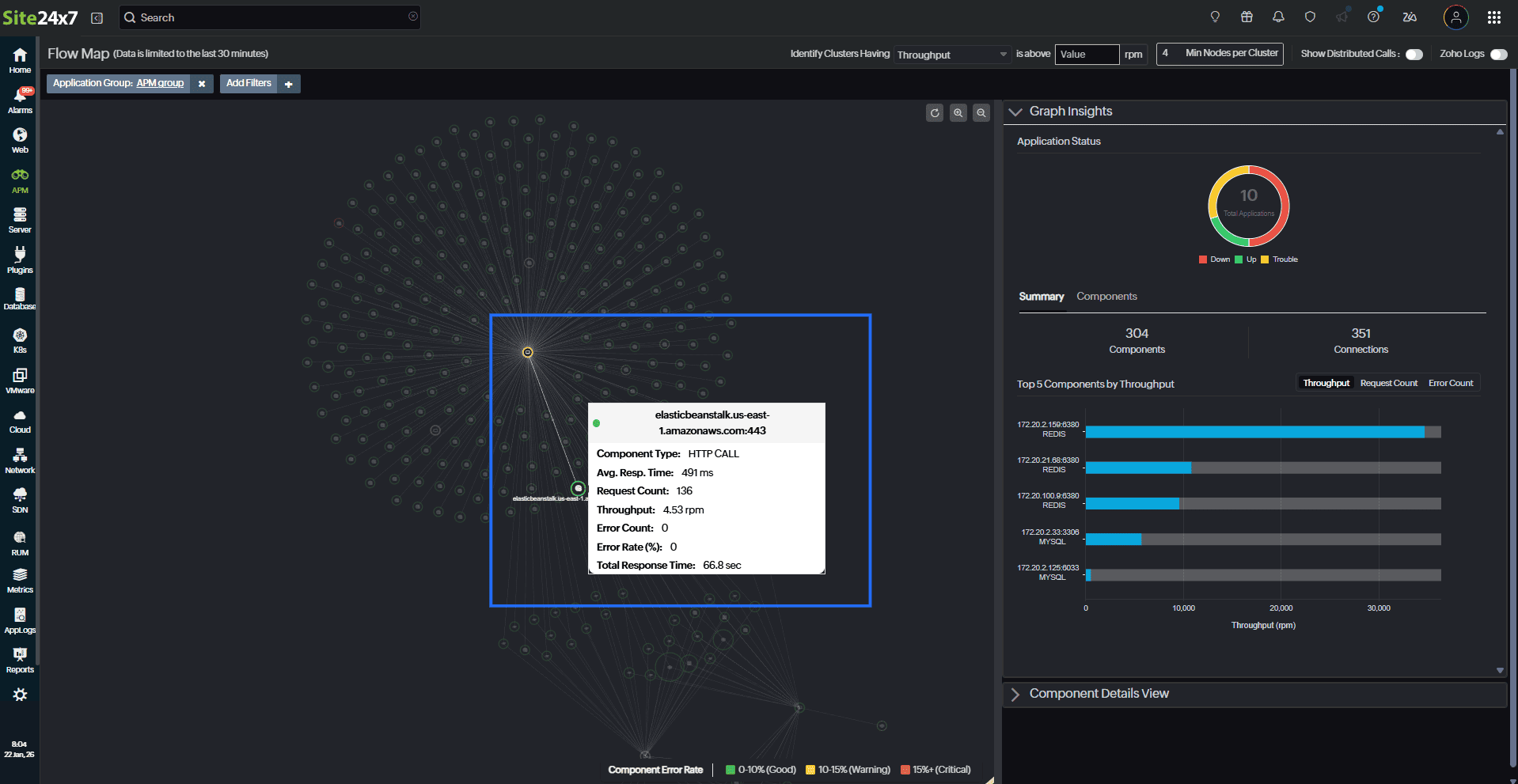This screenshot has height=784, width=1518.
Task: Click the refresh flow map icon
Action: (x=935, y=113)
